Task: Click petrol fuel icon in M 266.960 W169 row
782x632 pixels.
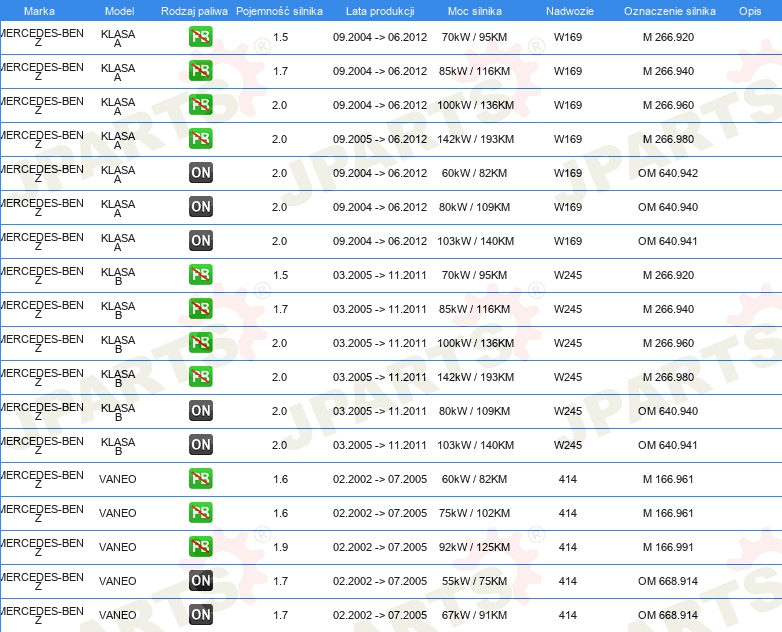Action: (x=200, y=104)
